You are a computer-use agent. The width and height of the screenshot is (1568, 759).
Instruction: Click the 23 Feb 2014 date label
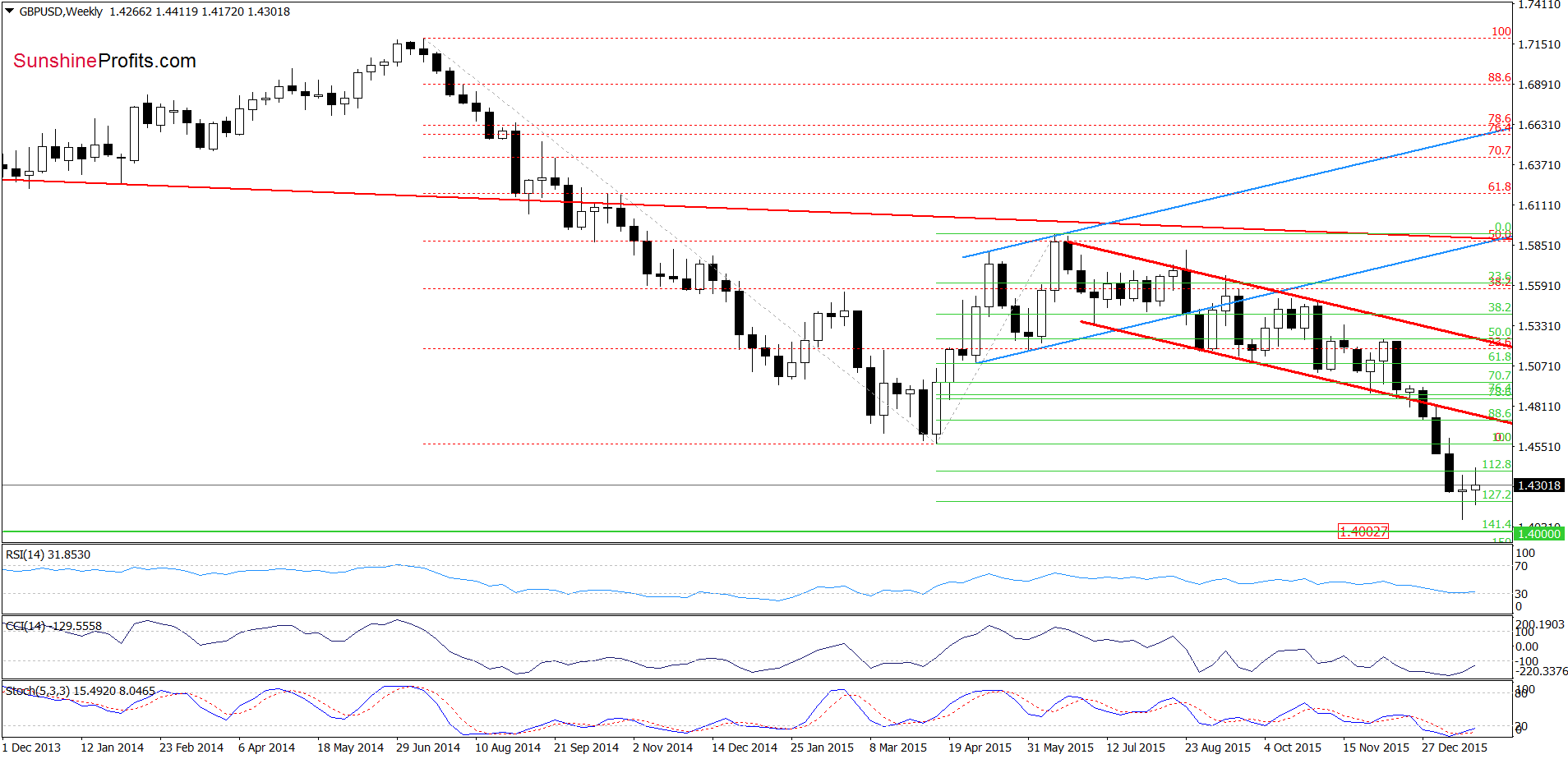point(191,747)
